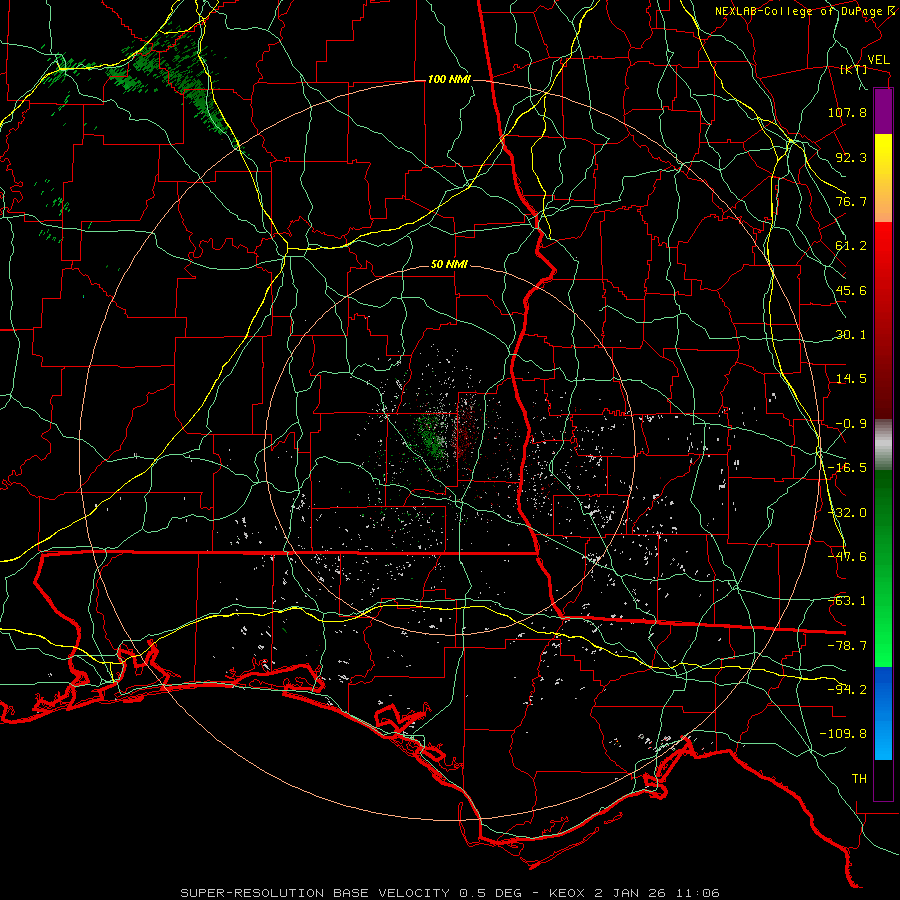Image resolution: width=900 pixels, height=900 pixels.
Task: Click the 50 NMI range ring label
Action: click(x=449, y=265)
